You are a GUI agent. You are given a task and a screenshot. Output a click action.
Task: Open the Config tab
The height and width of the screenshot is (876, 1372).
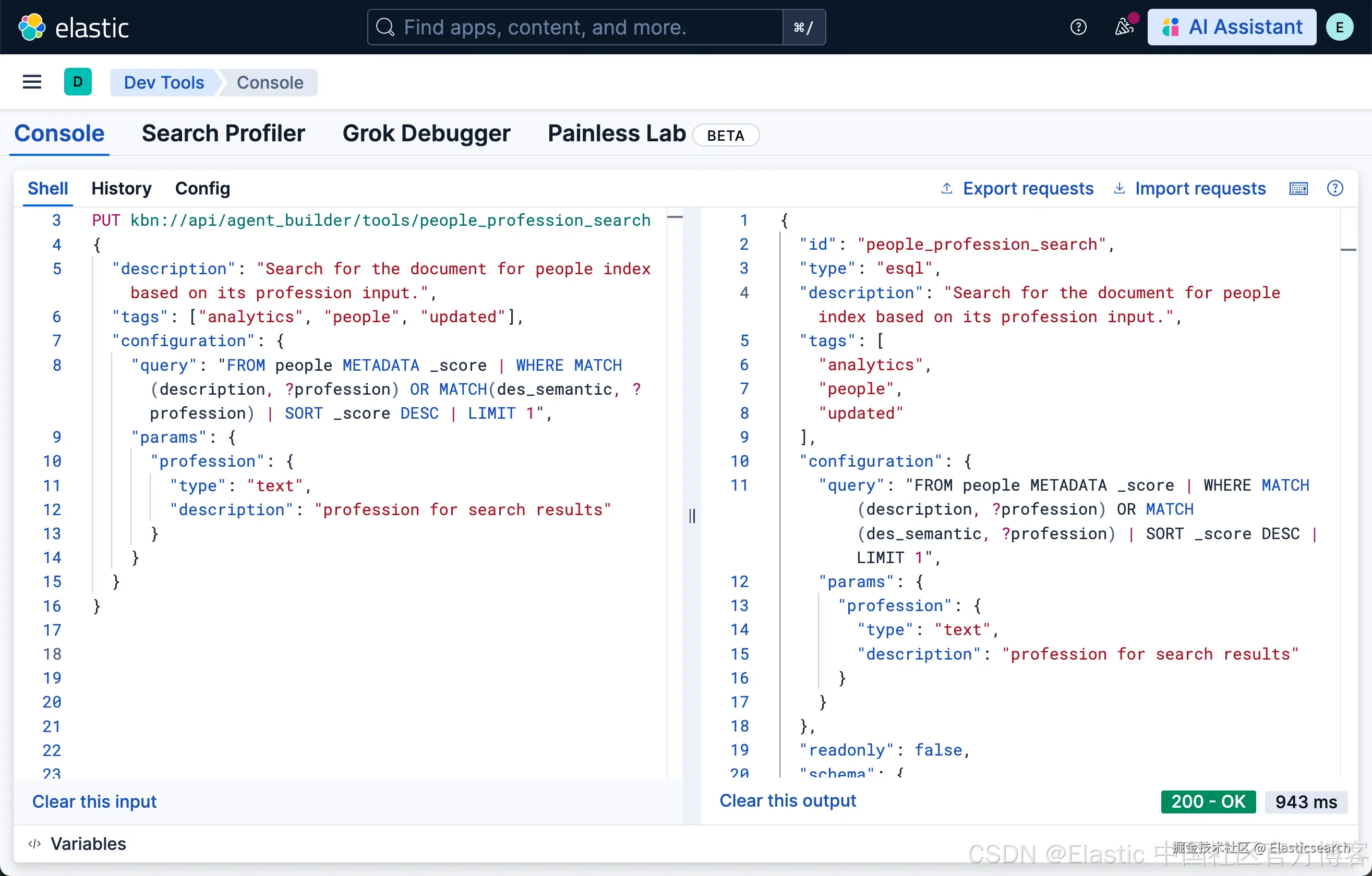coord(202,189)
